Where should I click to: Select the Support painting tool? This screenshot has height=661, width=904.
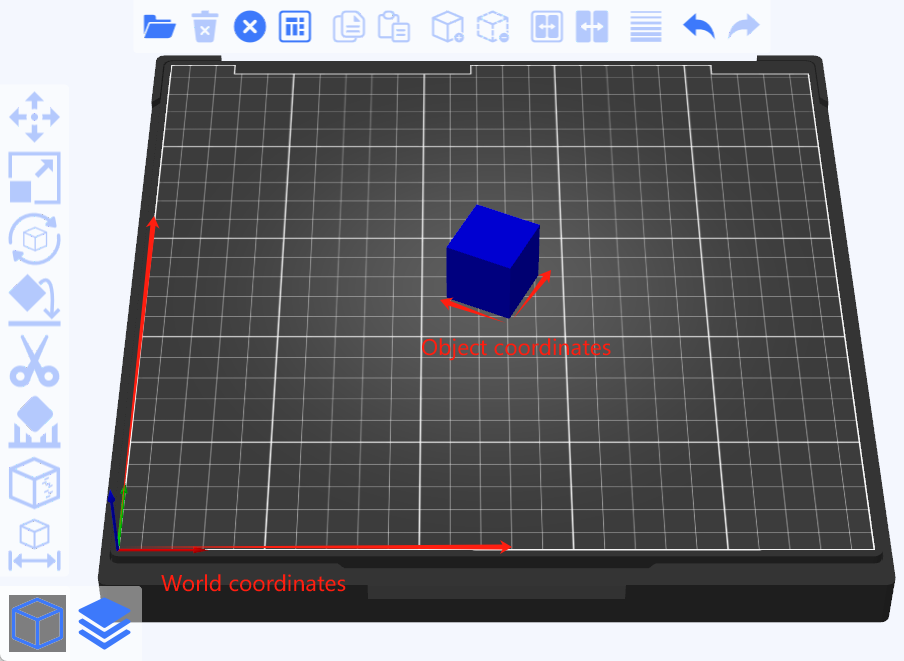click(x=34, y=420)
